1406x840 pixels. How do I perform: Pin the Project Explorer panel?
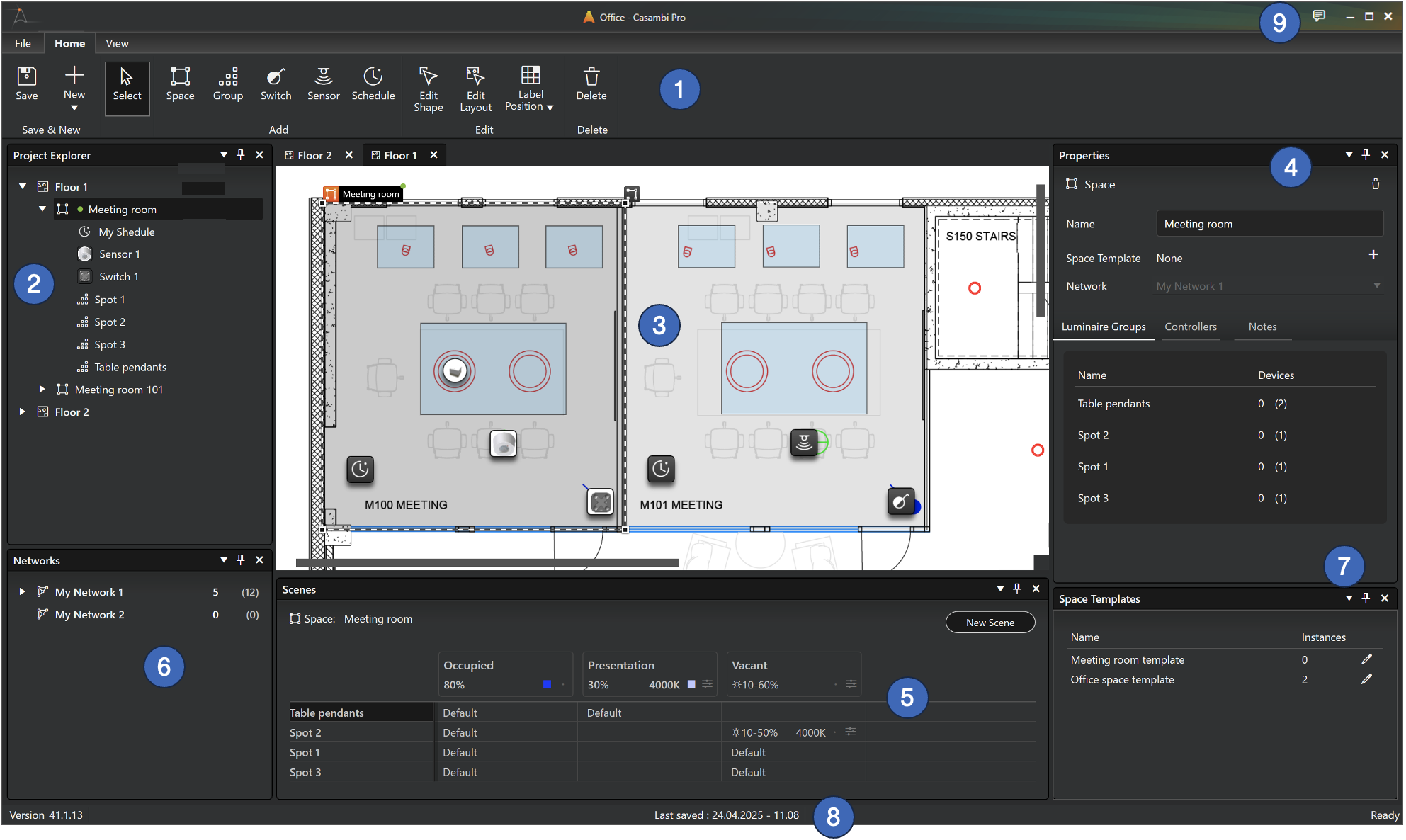click(241, 154)
